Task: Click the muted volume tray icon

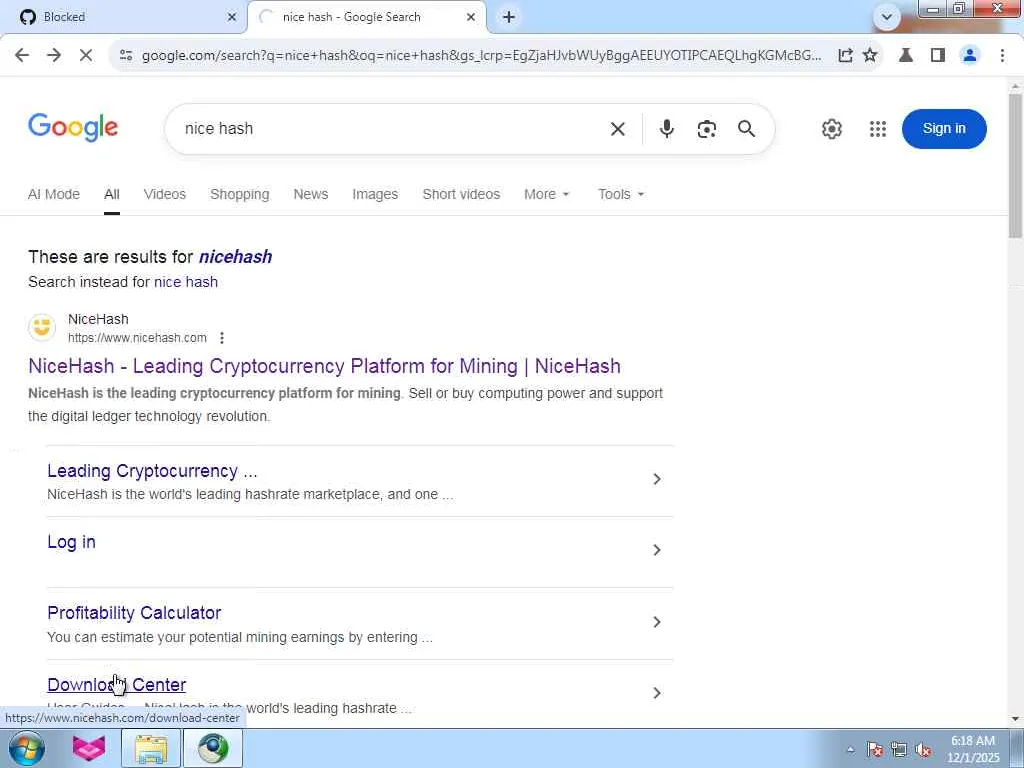Action: [923, 750]
